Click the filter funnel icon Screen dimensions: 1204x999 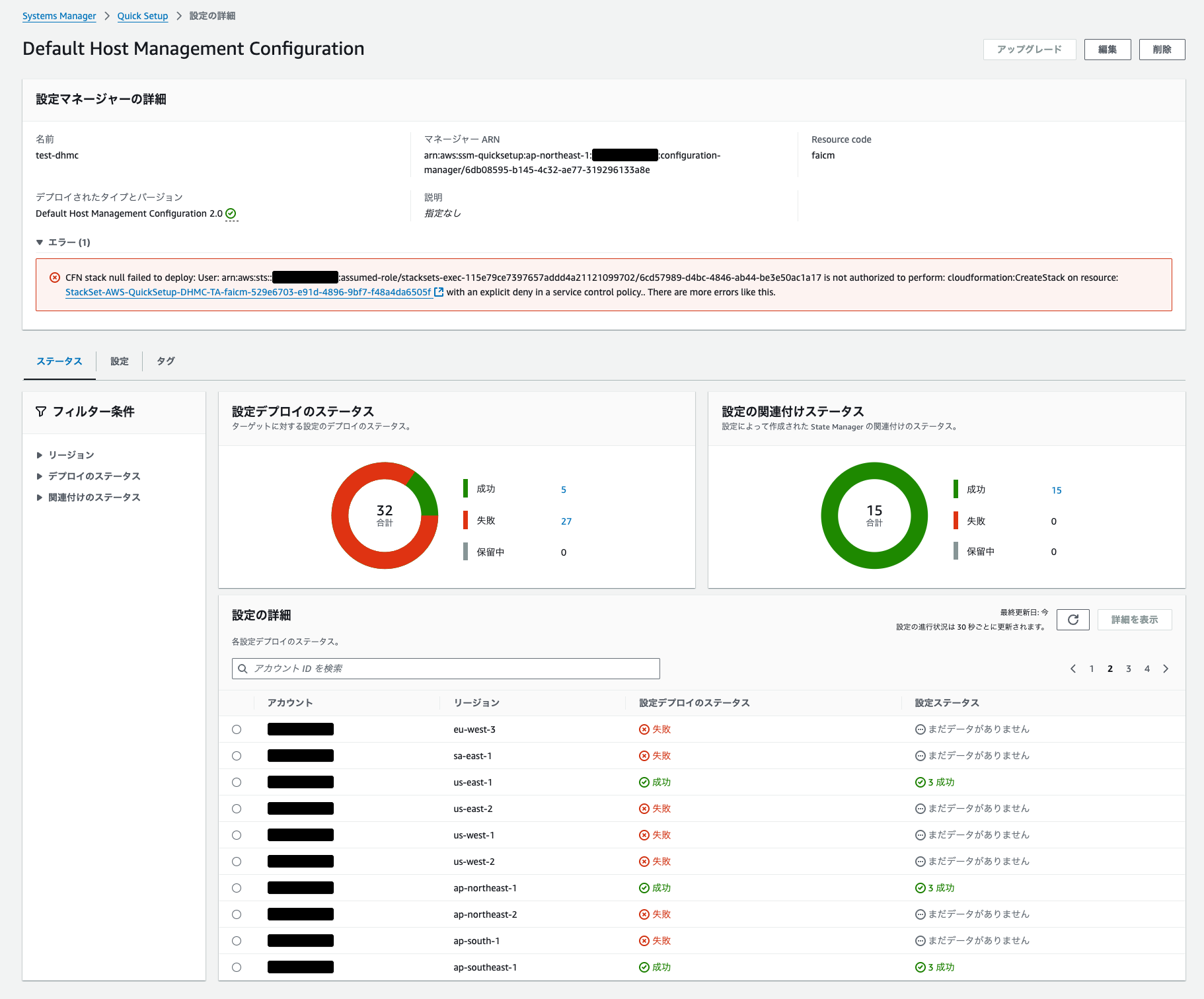tap(41, 412)
